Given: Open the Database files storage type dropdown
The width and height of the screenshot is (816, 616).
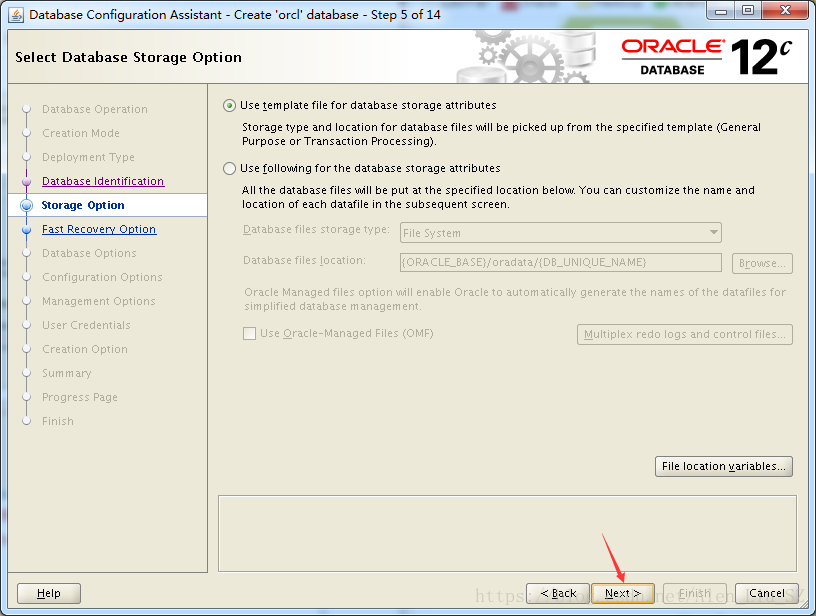Looking at the screenshot, I should 560,233.
